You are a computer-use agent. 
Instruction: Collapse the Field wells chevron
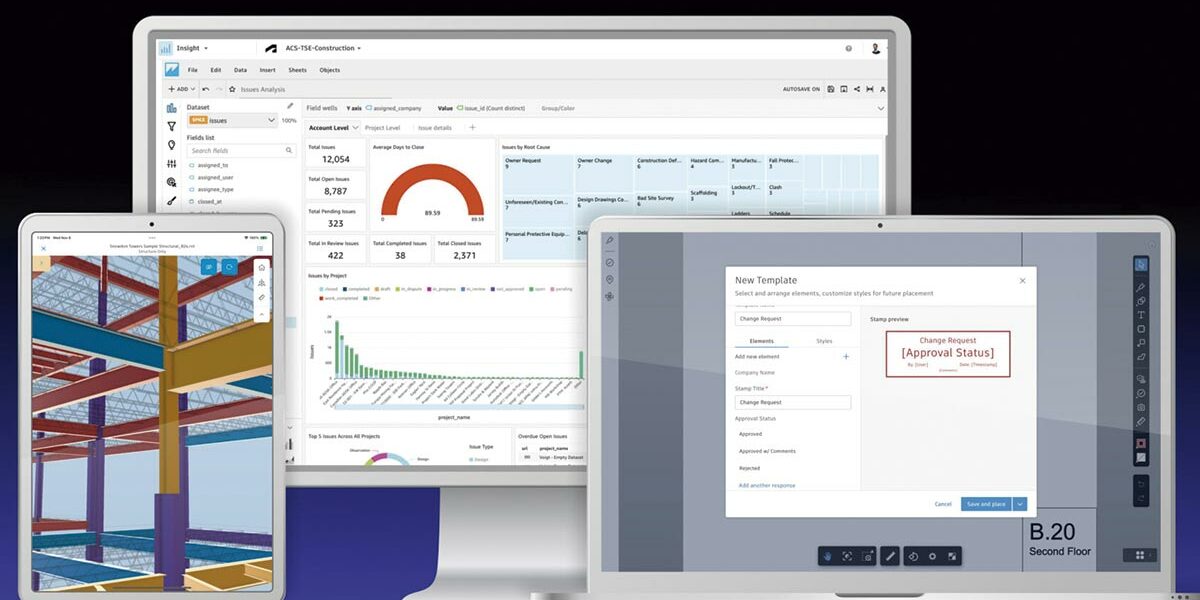pyautogui.click(x=881, y=108)
